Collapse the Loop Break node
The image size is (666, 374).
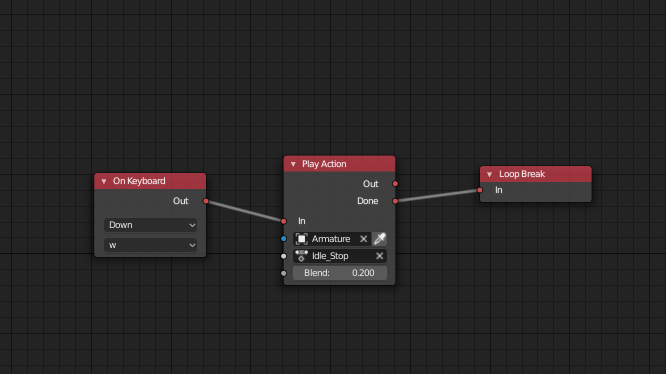click(489, 174)
